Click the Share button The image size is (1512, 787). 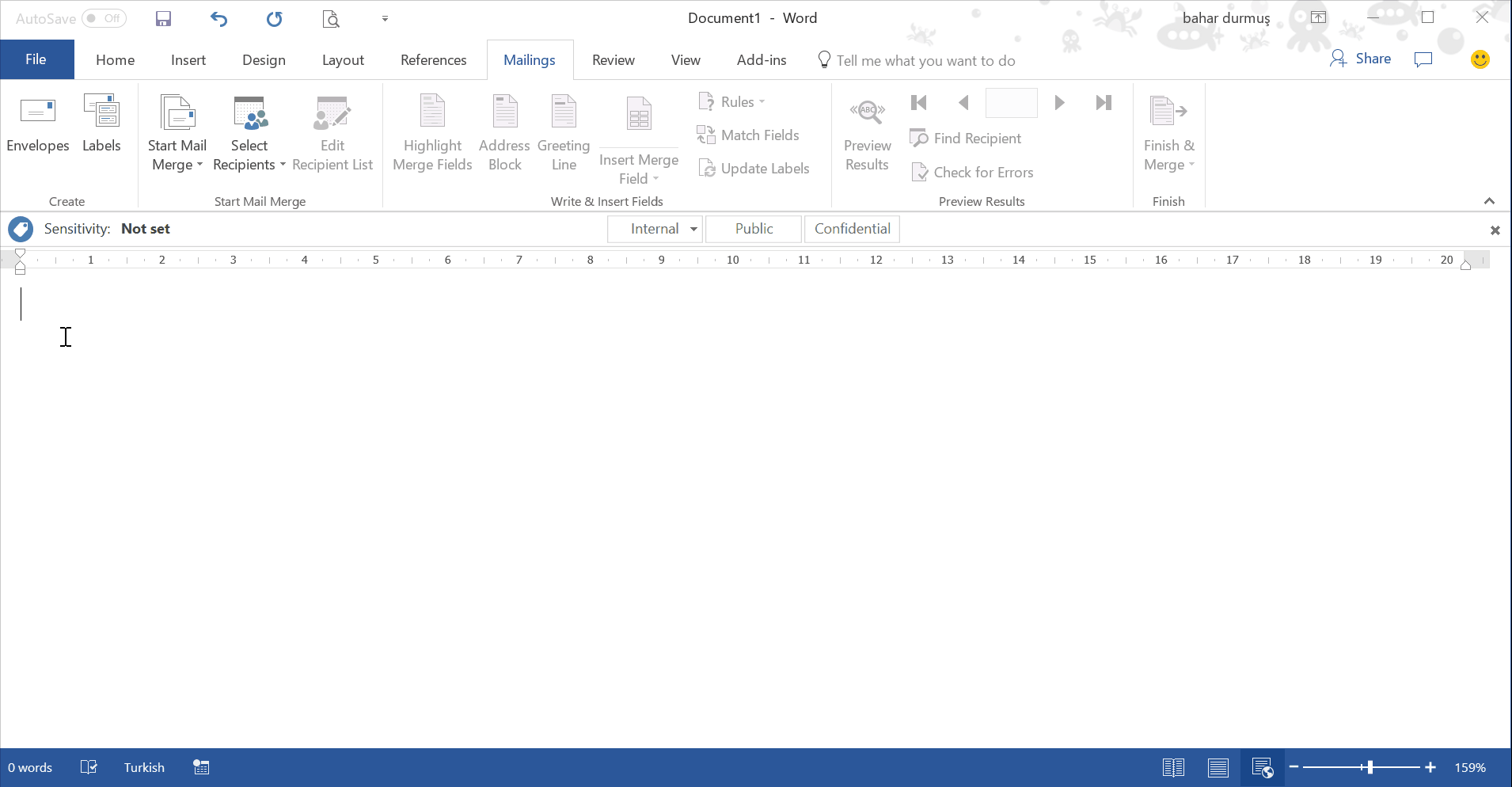1361,59
